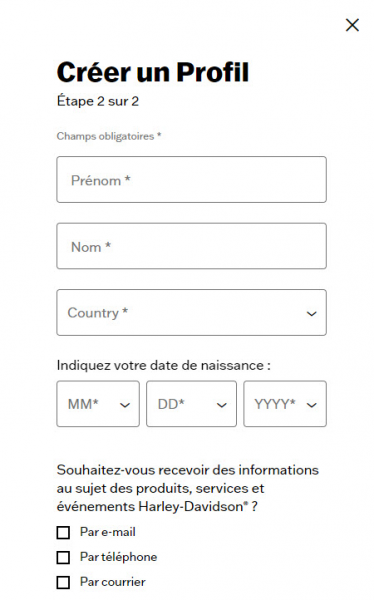The image size is (374, 600).
Task: Click the "Créer un Profil" heading
Action: (153, 72)
